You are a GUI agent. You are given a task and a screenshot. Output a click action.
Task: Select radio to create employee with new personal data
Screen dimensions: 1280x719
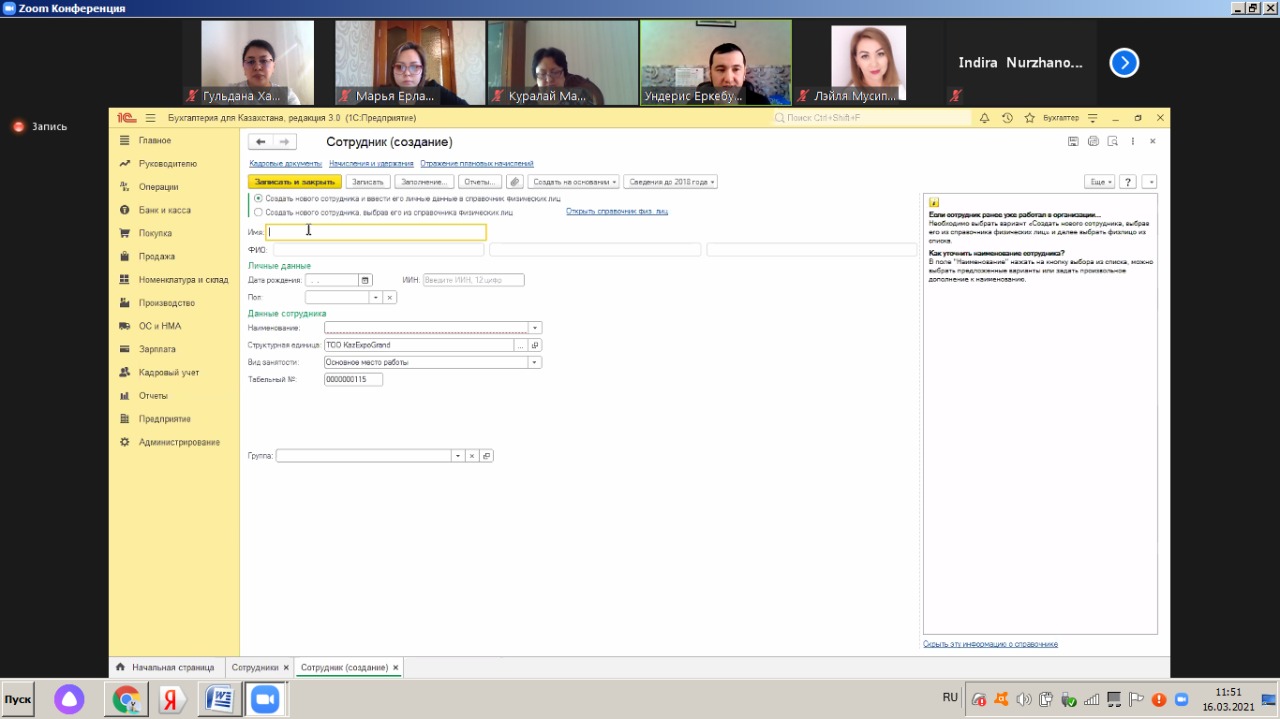coord(259,198)
